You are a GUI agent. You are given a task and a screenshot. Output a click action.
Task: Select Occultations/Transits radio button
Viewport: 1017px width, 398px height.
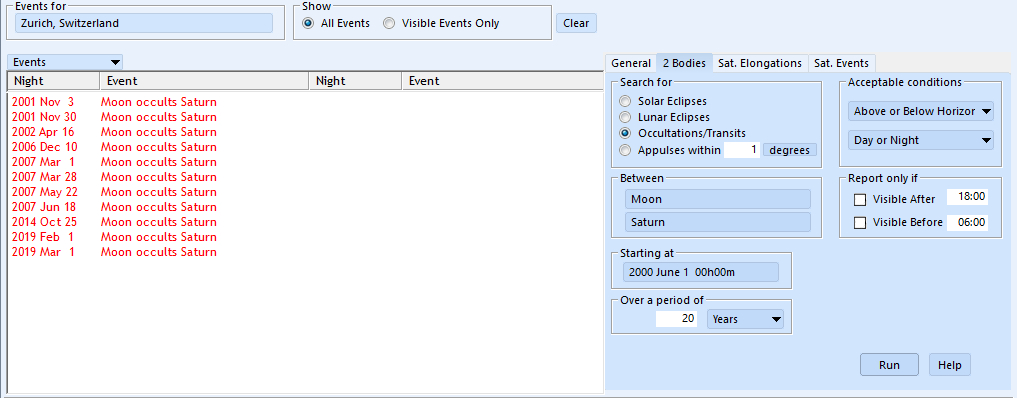click(x=625, y=134)
